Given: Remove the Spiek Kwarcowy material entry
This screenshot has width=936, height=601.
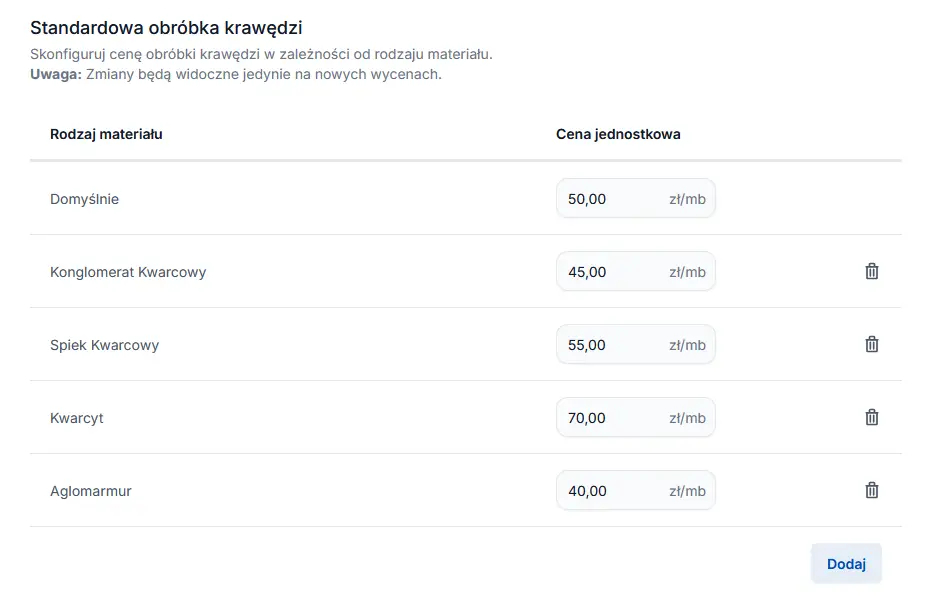Looking at the screenshot, I should (x=872, y=344).
